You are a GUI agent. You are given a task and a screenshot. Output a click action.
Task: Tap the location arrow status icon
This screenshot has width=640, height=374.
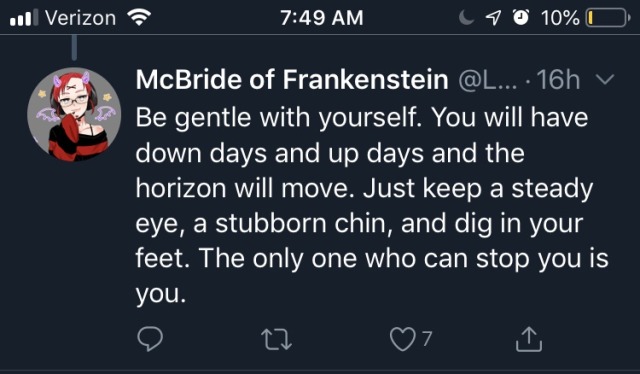pyautogui.click(x=493, y=18)
